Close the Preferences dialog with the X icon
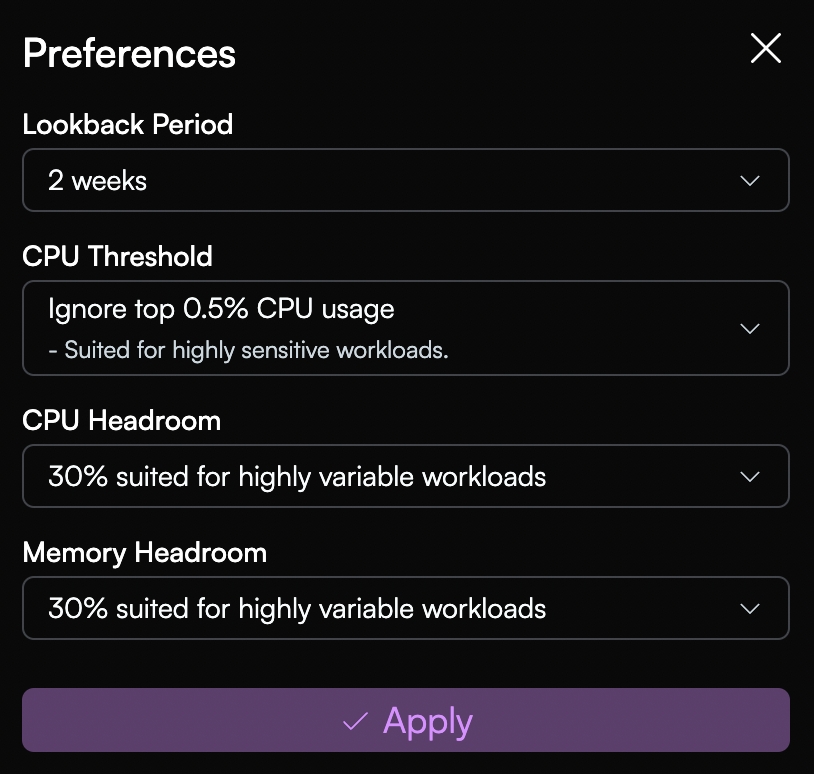Image resolution: width=814 pixels, height=774 pixels. click(x=766, y=48)
